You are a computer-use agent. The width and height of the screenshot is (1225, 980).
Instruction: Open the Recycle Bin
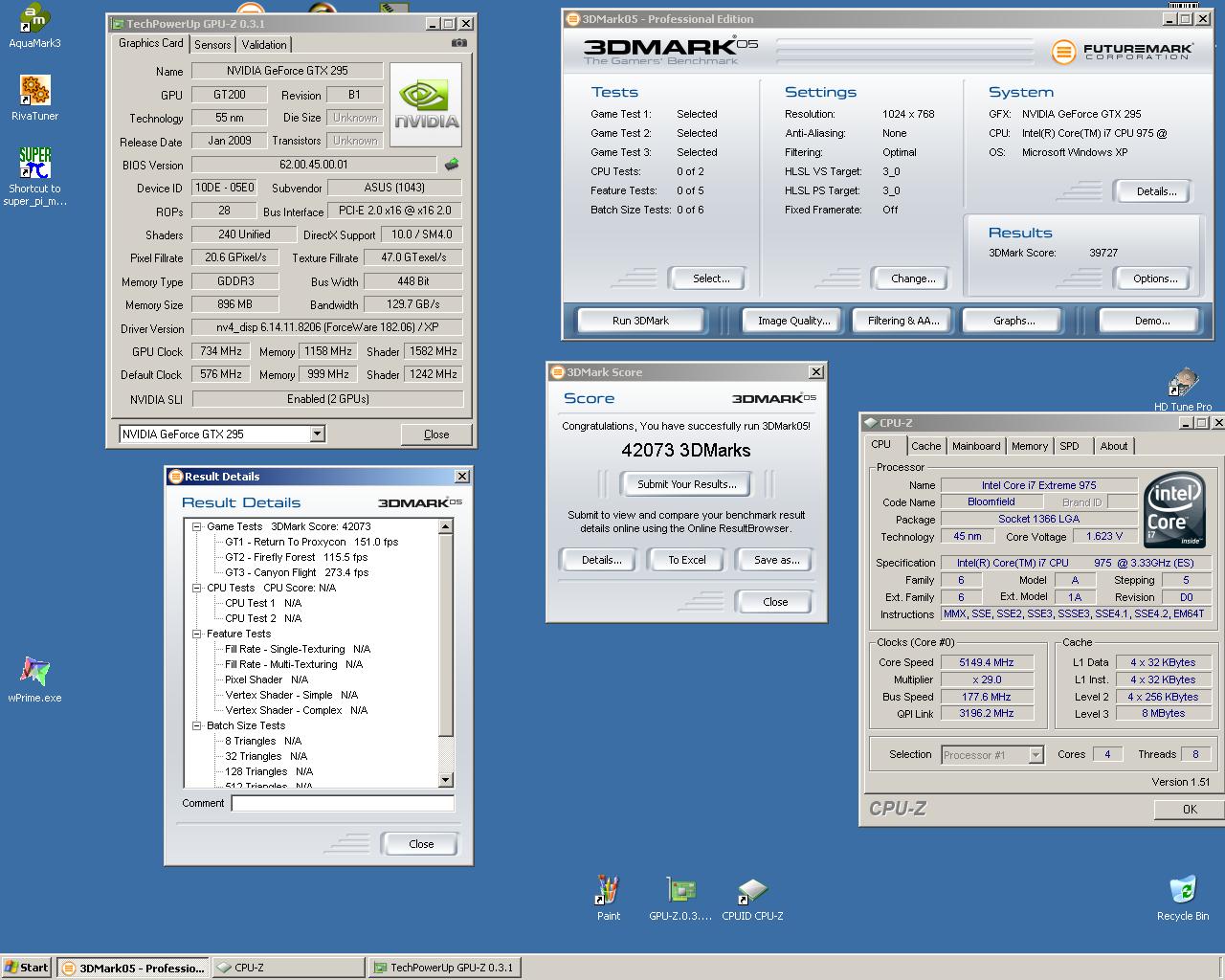click(1183, 898)
